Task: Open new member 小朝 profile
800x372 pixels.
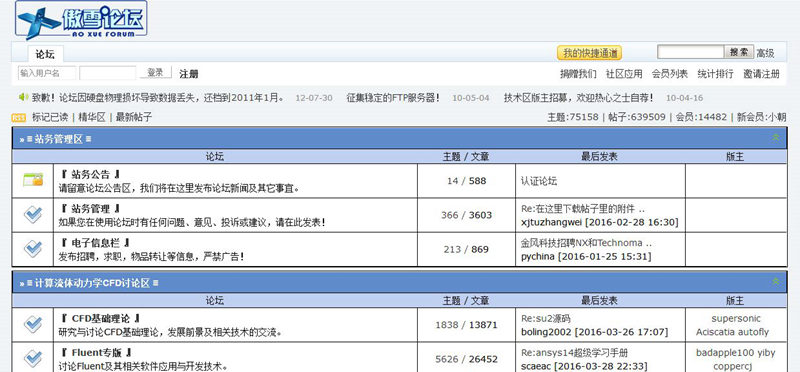Action: point(777,117)
